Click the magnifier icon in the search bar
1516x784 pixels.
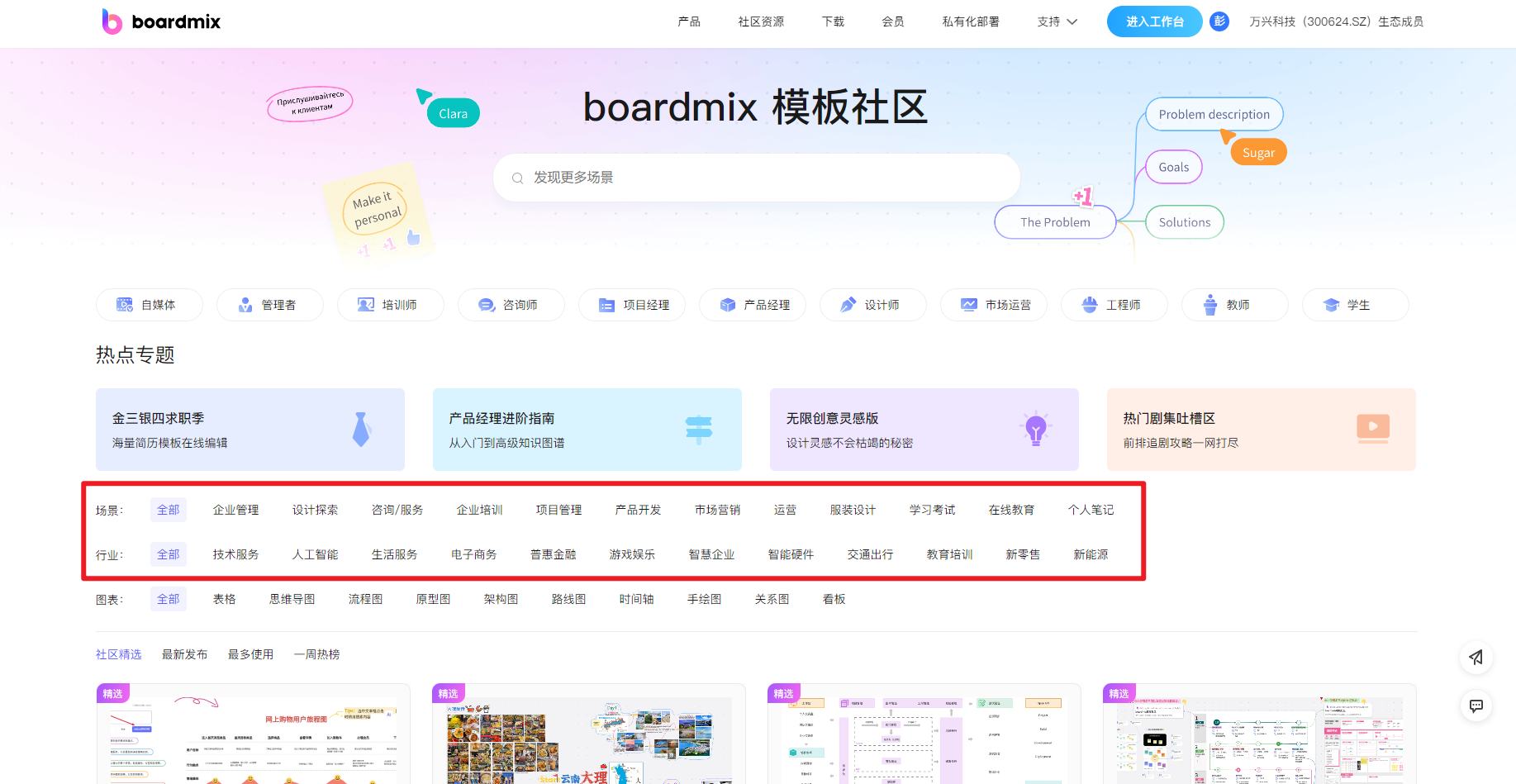click(517, 178)
